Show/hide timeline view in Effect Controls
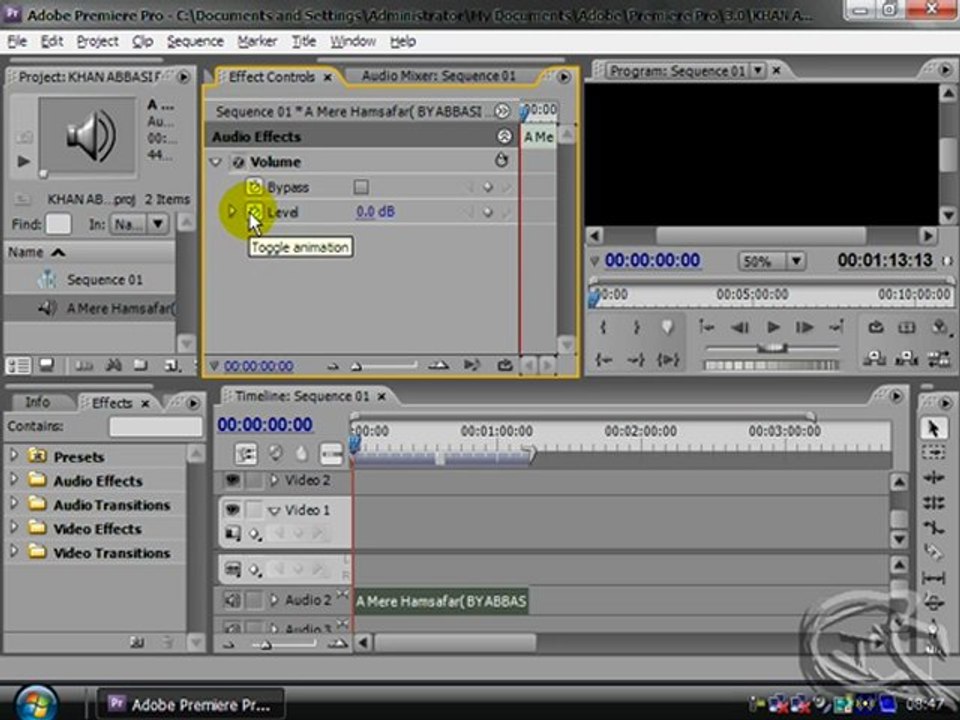Screen dimensions: 960x720 502,111
